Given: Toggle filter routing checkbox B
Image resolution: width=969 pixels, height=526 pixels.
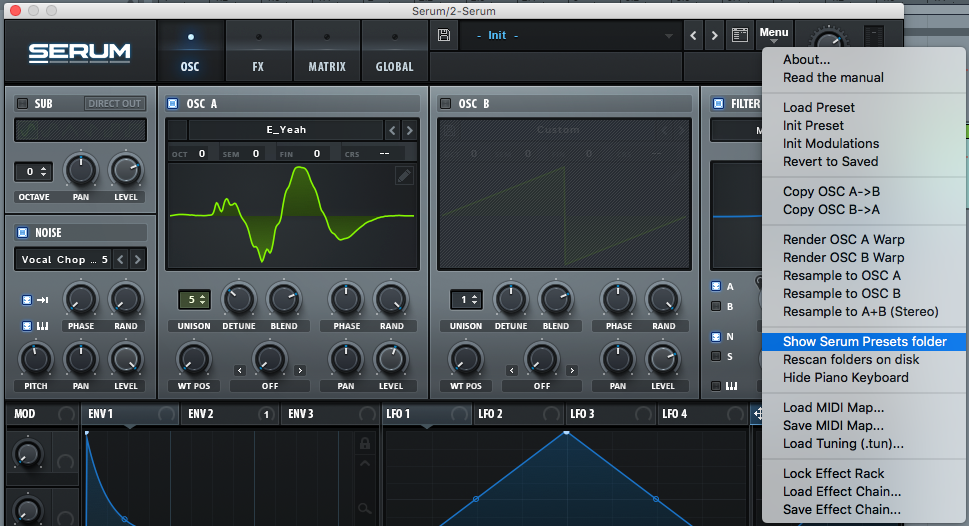Looking at the screenshot, I should click(716, 306).
